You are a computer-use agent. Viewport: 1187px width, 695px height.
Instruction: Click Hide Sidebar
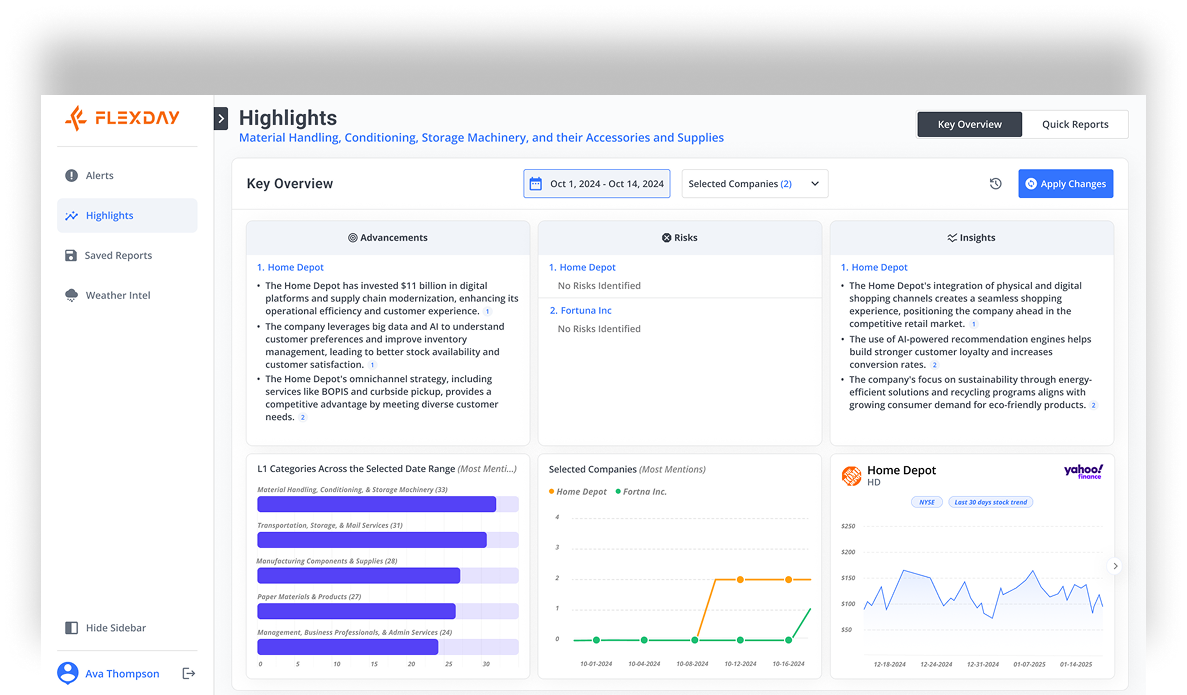point(106,628)
